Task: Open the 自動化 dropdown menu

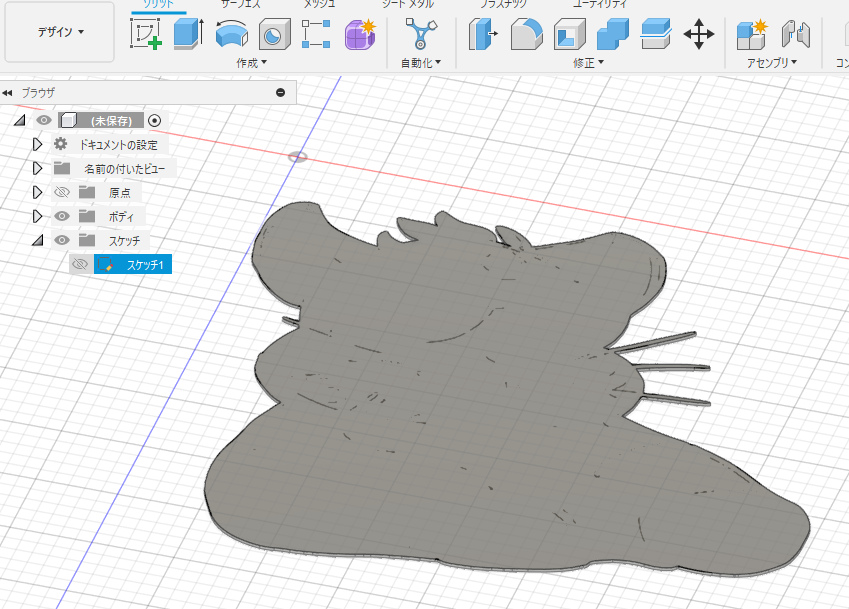Action: 421,63
